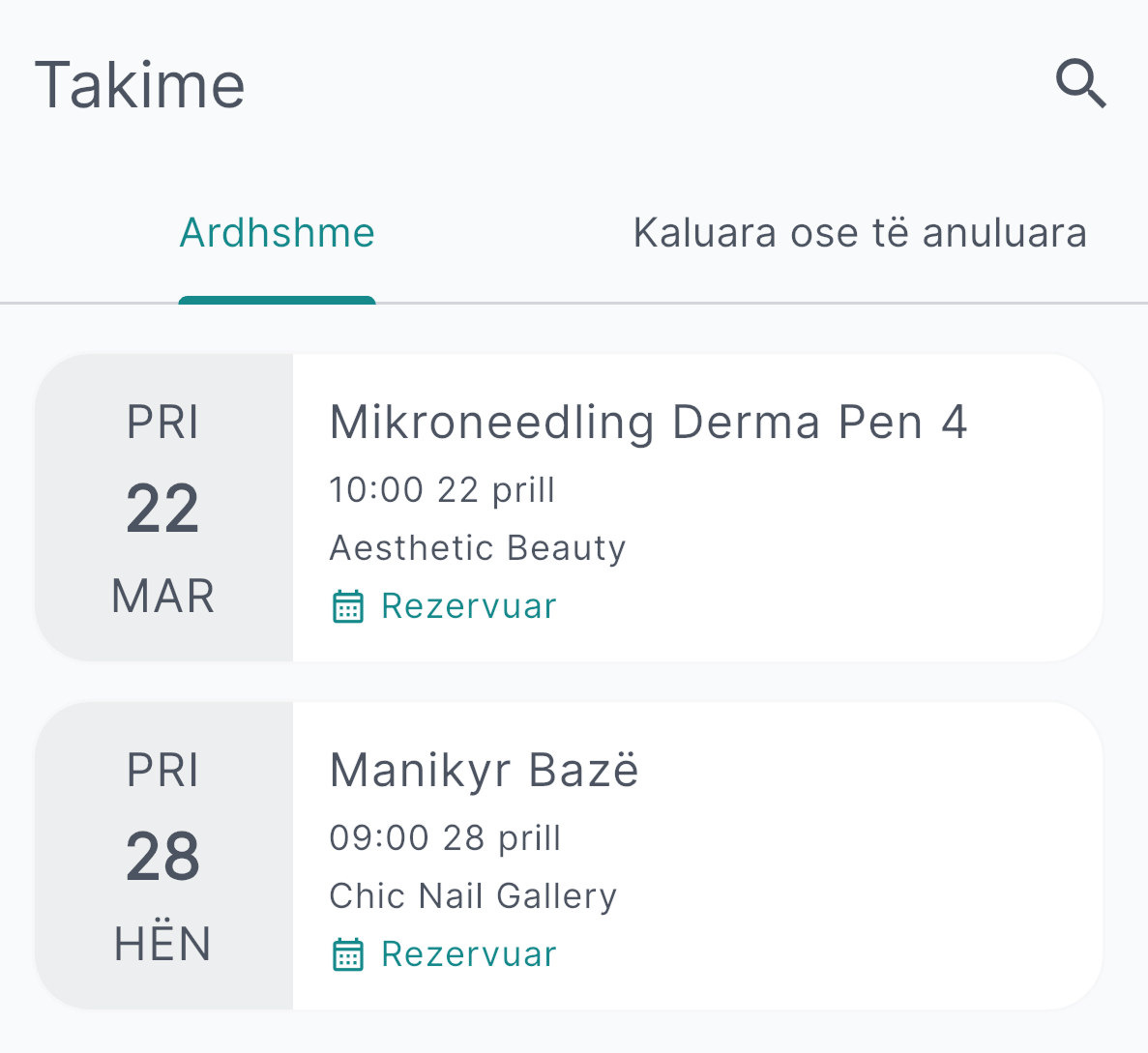Open Mikroneedling Derma Pen 4 appointment
1148x1053 pixels.
tap(648, 423)
